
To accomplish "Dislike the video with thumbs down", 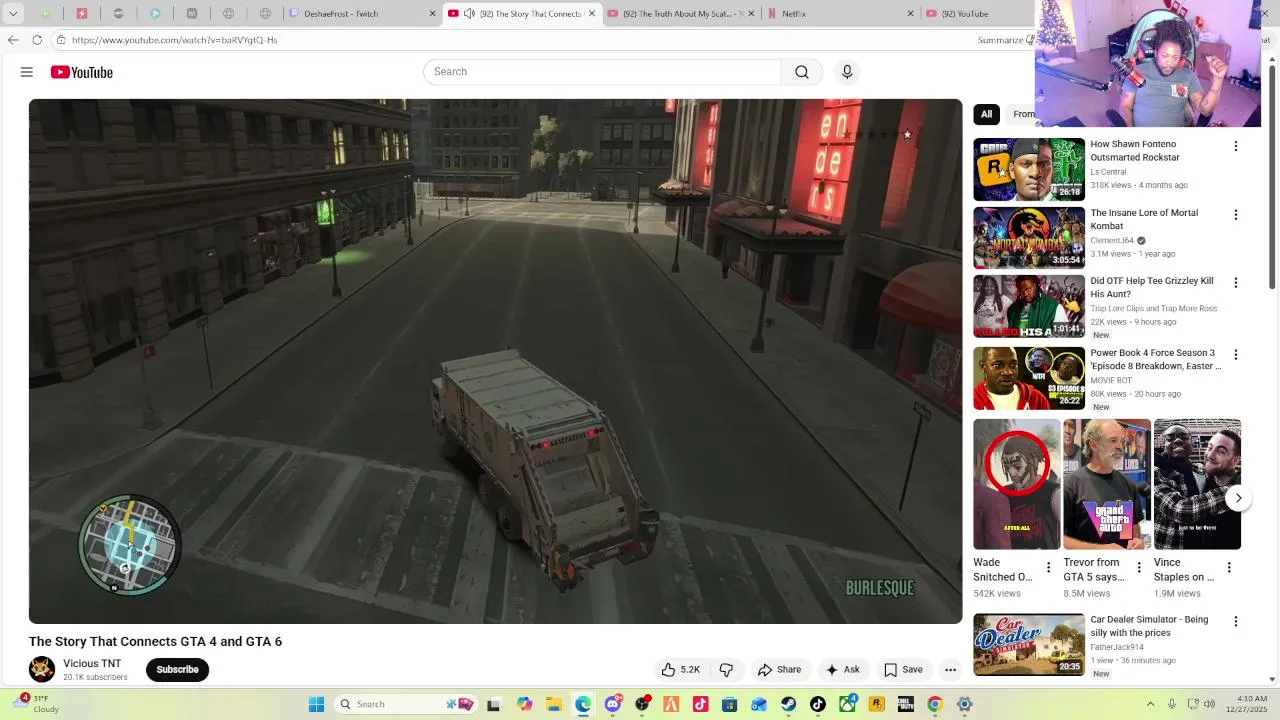I will [727, 670].
